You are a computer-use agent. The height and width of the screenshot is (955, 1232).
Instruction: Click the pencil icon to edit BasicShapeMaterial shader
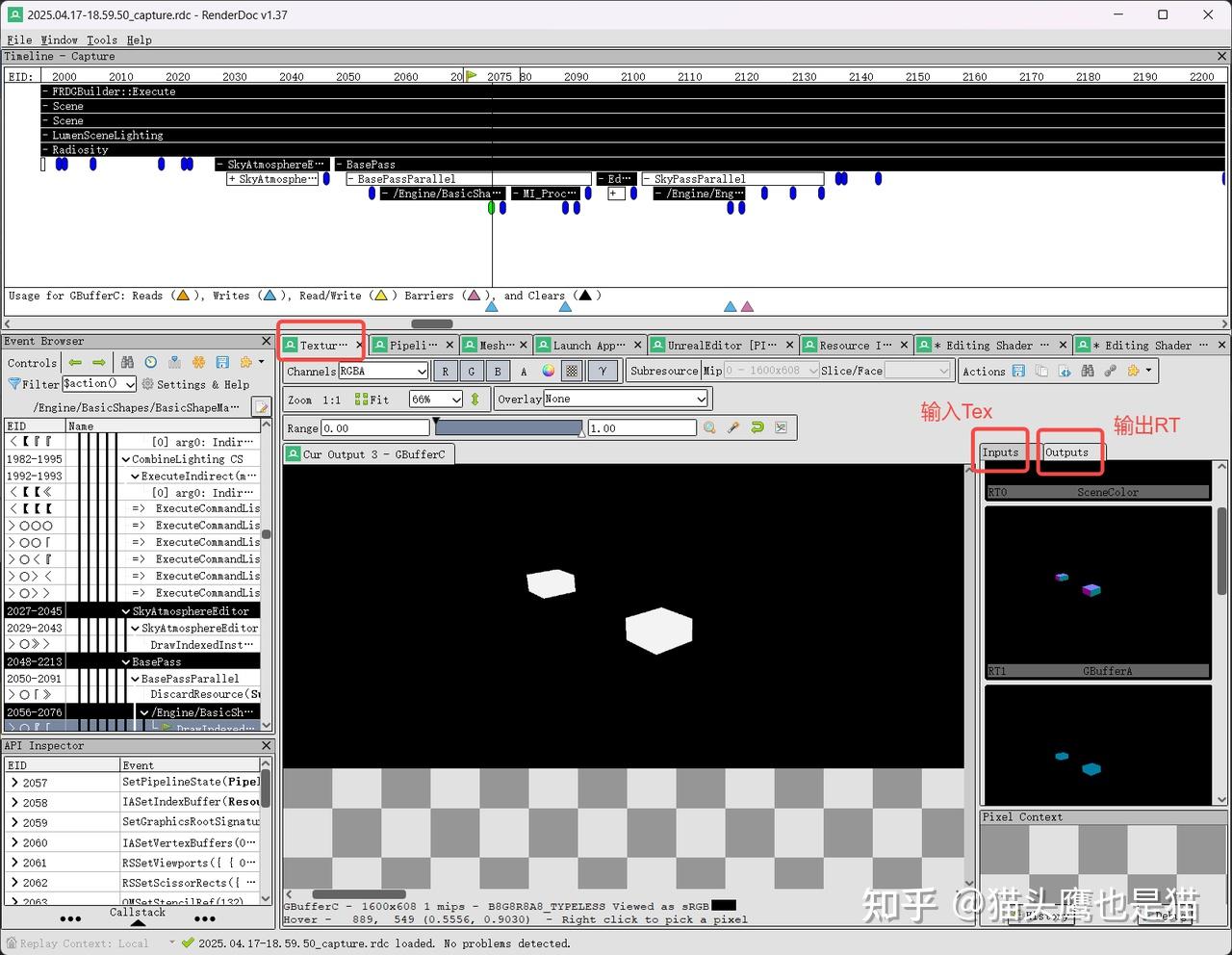261,406
